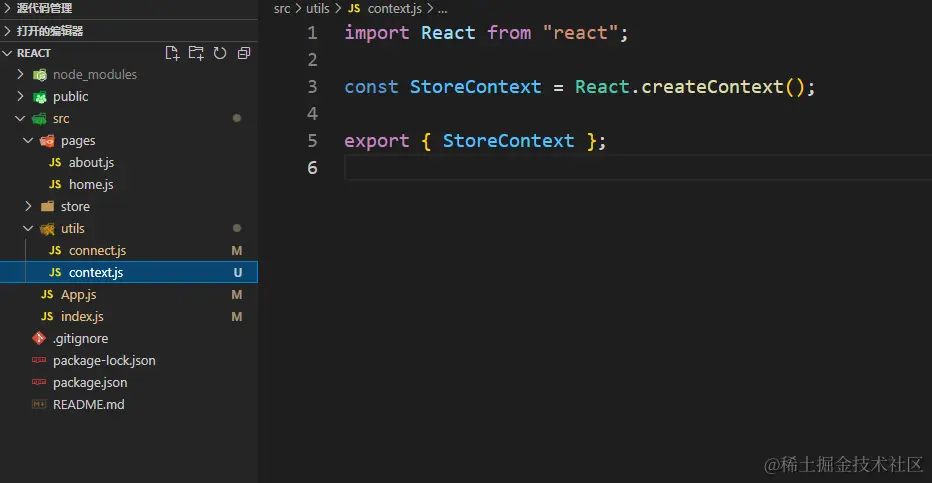
Task: Expand the node_modules folder chevron
Action: tap(21, 74)
